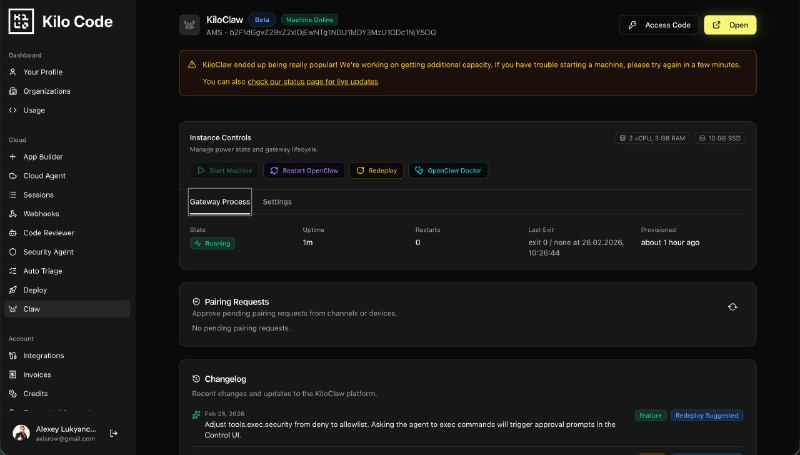Click the Security Agent shield icon

13,252
